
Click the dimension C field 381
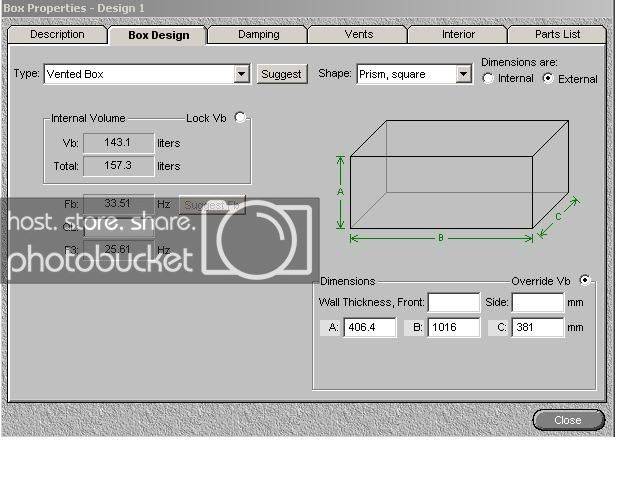click(x=538, y=327)
